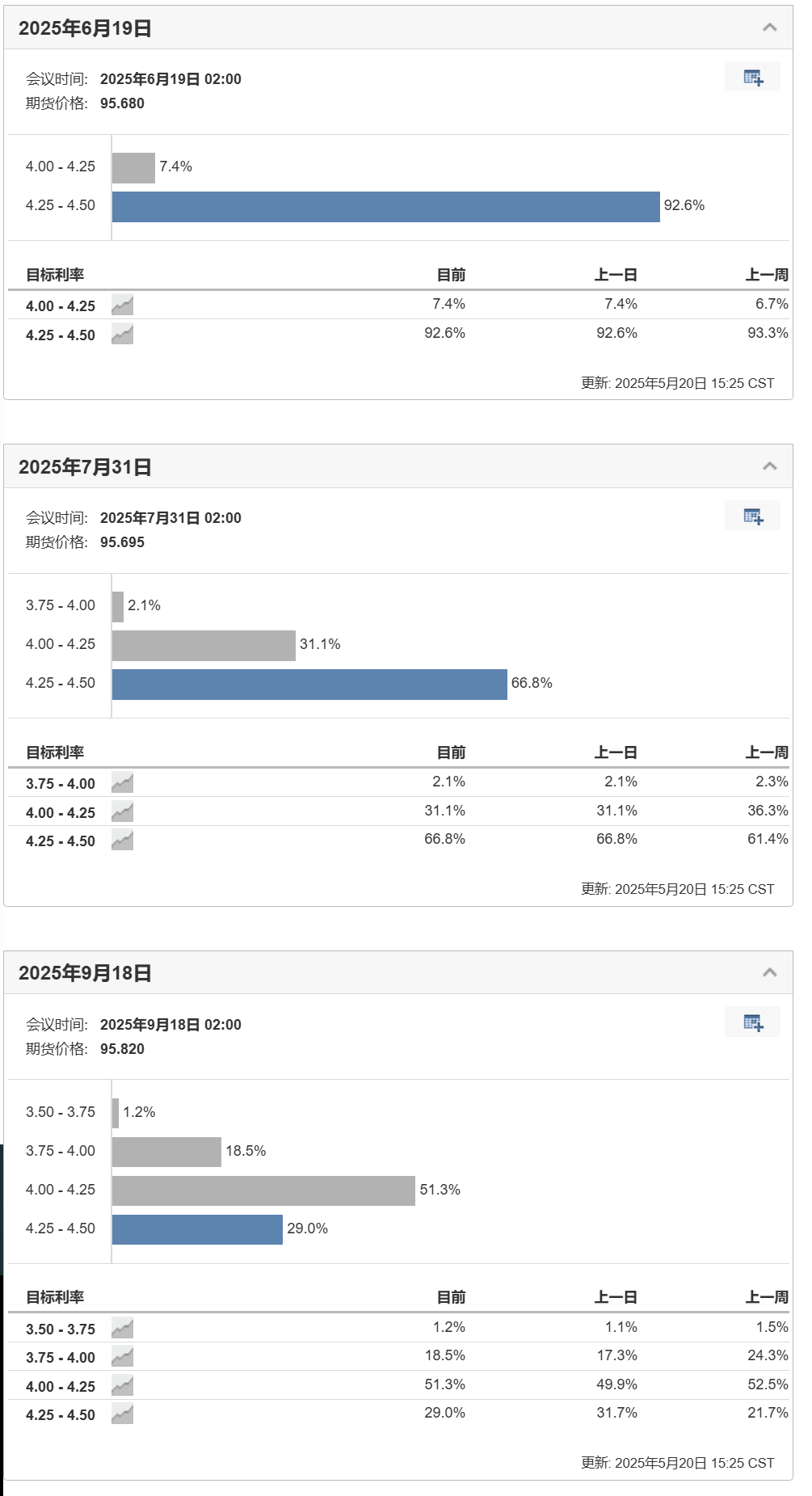
Task: Open chart for July 4.00 - 4.25 rate
Action: [122, 812]
